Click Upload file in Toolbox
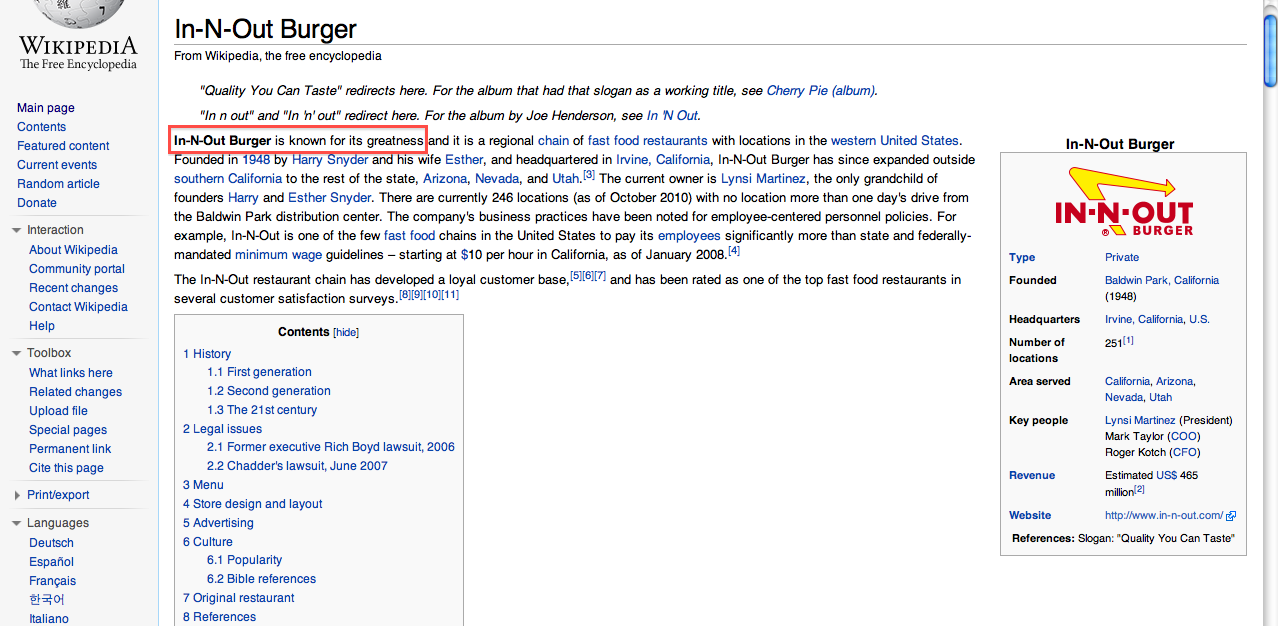The image size is (1278, 626). 58,411
